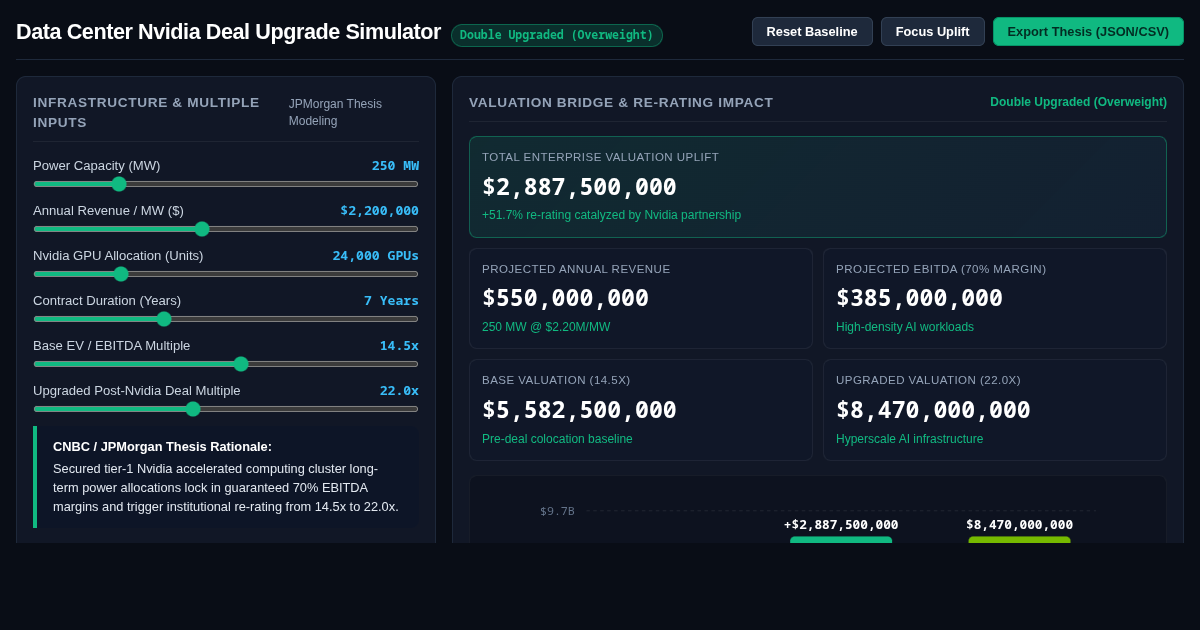
Task: Adjust the Base EV / EBITDA Multiple slider
Action: (x=226, y=364)
